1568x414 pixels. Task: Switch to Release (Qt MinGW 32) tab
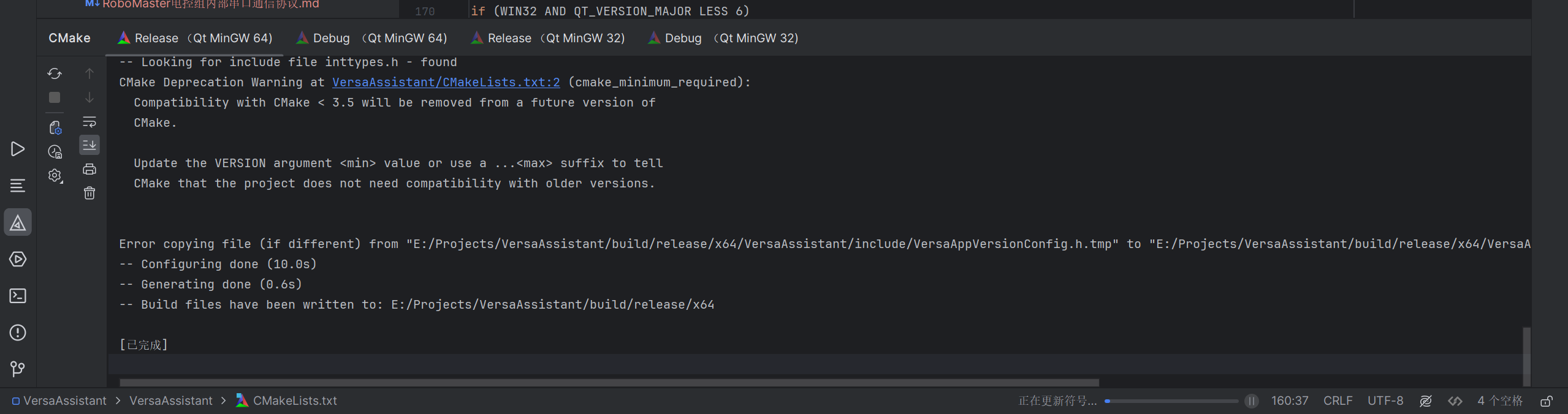(548, 38)
